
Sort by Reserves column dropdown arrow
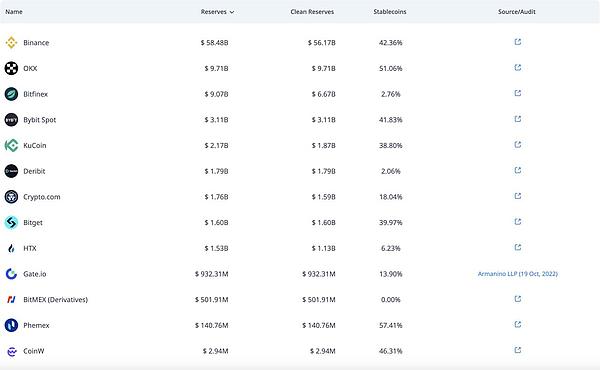[232, 12]
